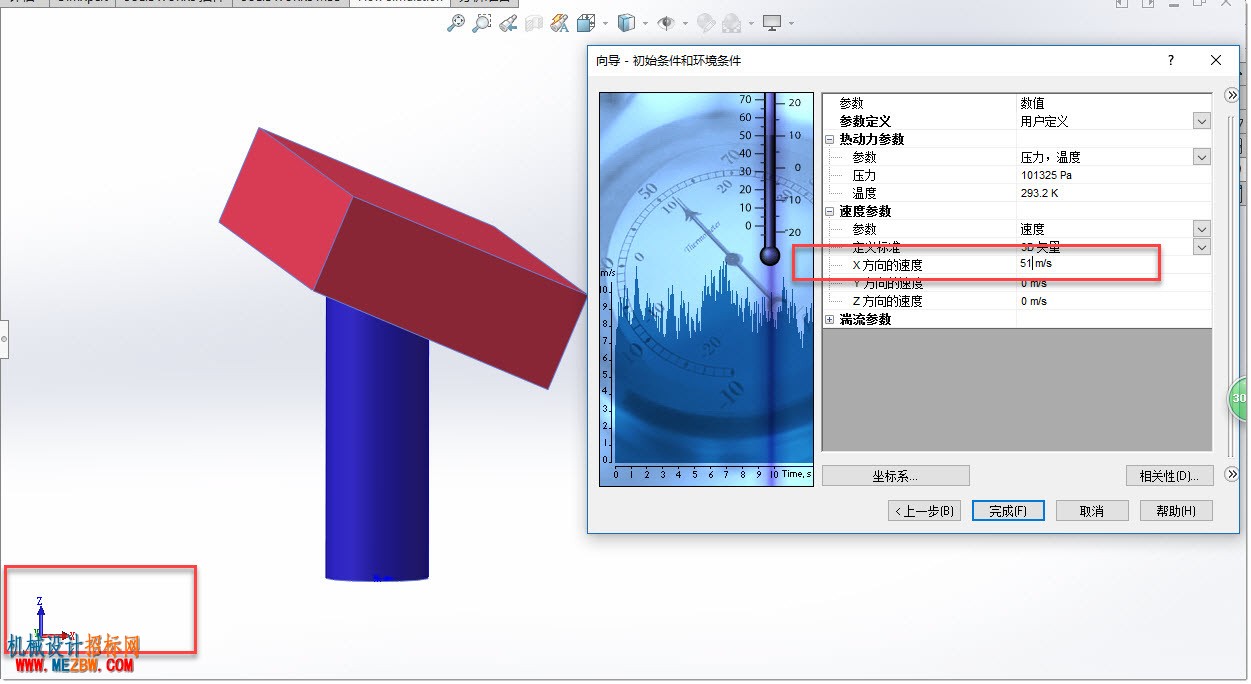Image resolution: width=1251 pixels, height=684 pixels.
Task: Click the Apply Scene icon
Action: [x=732, y=22]
